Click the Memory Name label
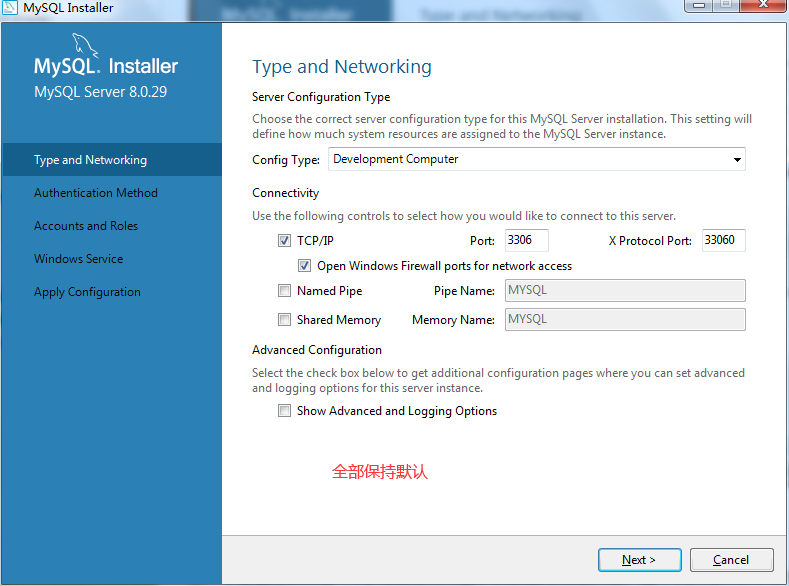The image size is (789, 586). click(453, 320)
